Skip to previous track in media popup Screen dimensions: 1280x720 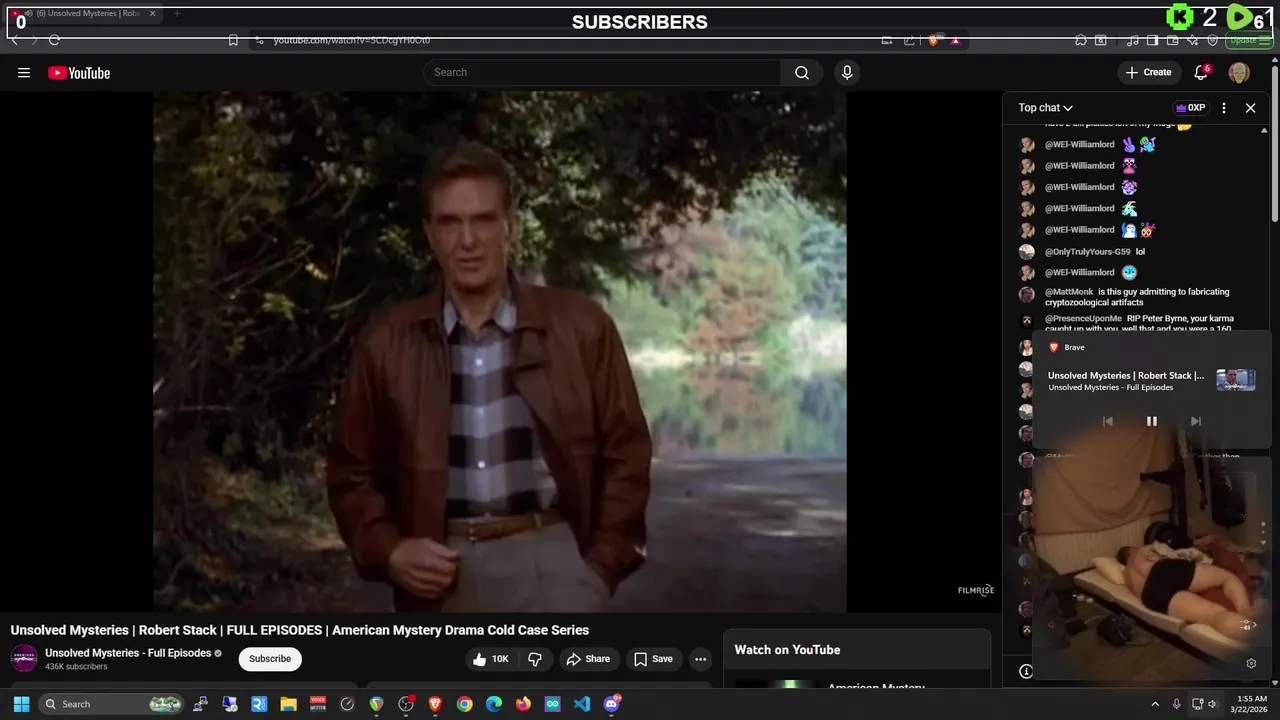point(1107,421)
